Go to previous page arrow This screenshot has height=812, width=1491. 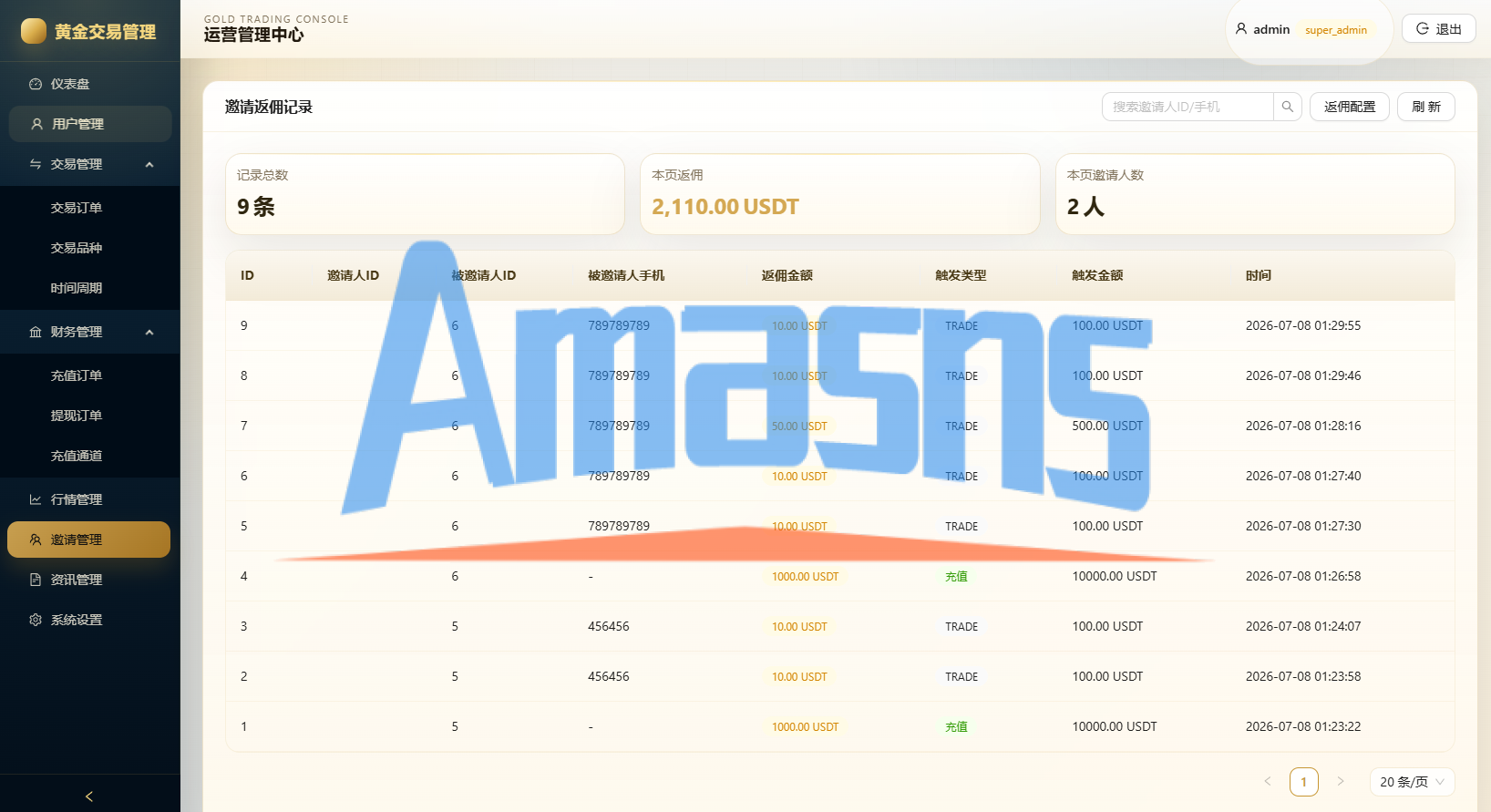coord(1268,781)
